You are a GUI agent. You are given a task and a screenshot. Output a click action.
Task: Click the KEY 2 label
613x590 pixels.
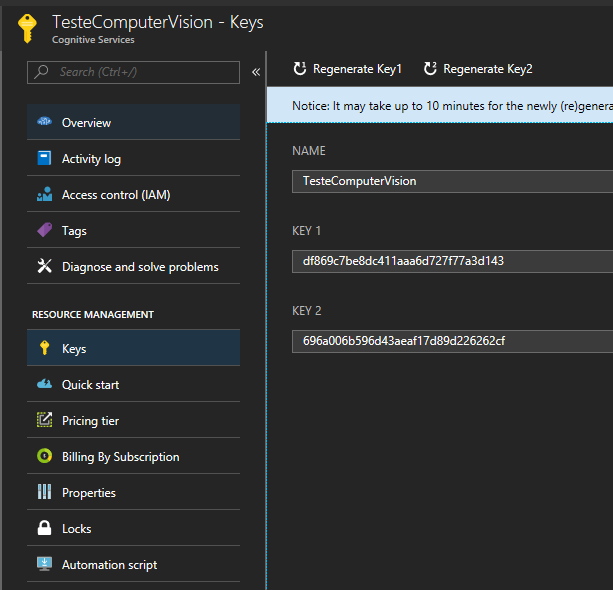click(x=307, y=311)
